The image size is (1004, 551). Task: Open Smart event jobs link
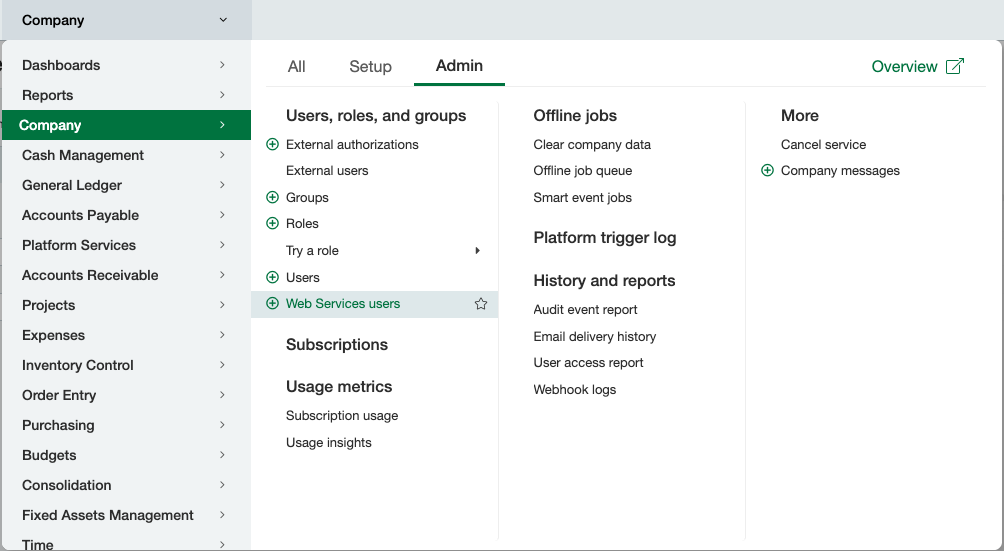click(583, 198)
